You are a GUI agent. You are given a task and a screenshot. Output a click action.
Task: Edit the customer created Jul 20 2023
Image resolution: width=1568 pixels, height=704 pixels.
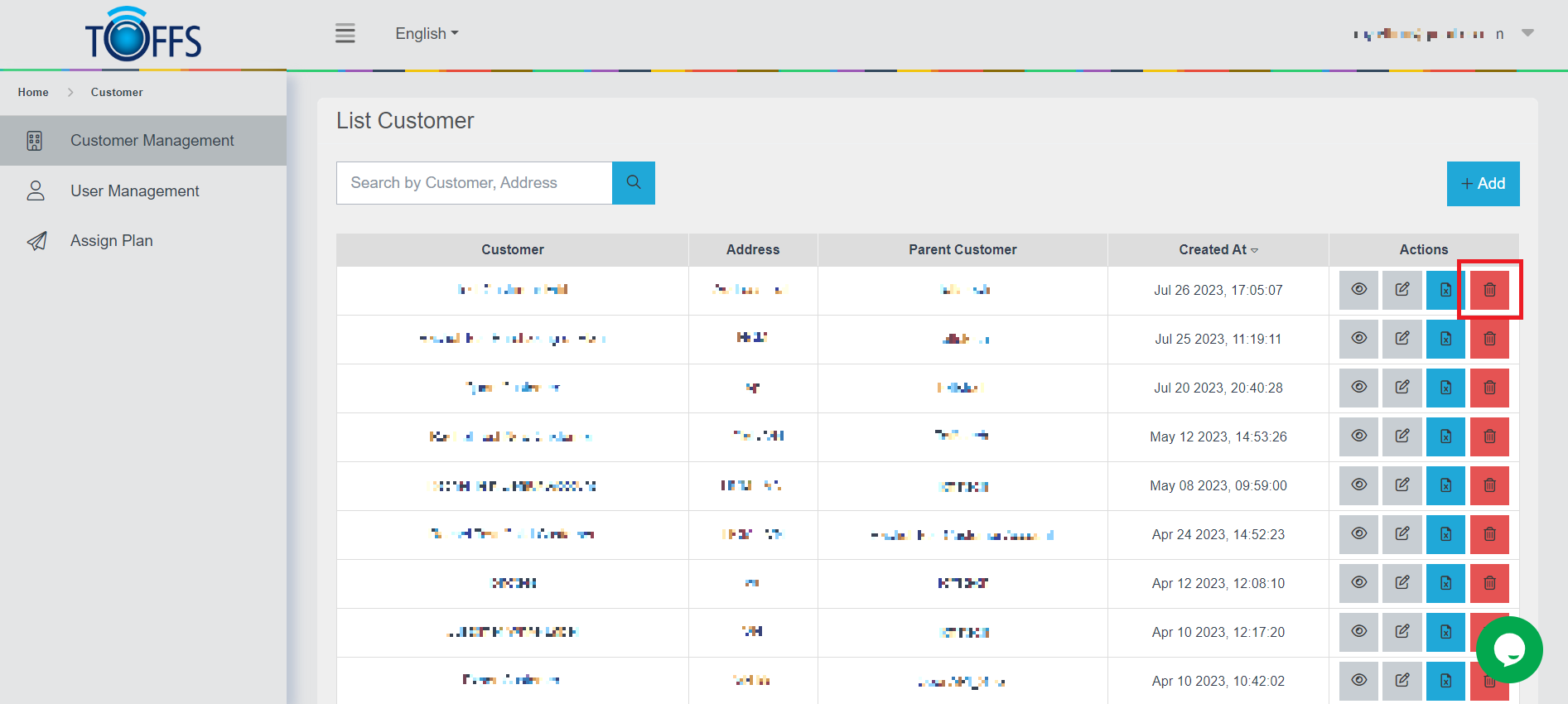click(x=1402, y=388)
